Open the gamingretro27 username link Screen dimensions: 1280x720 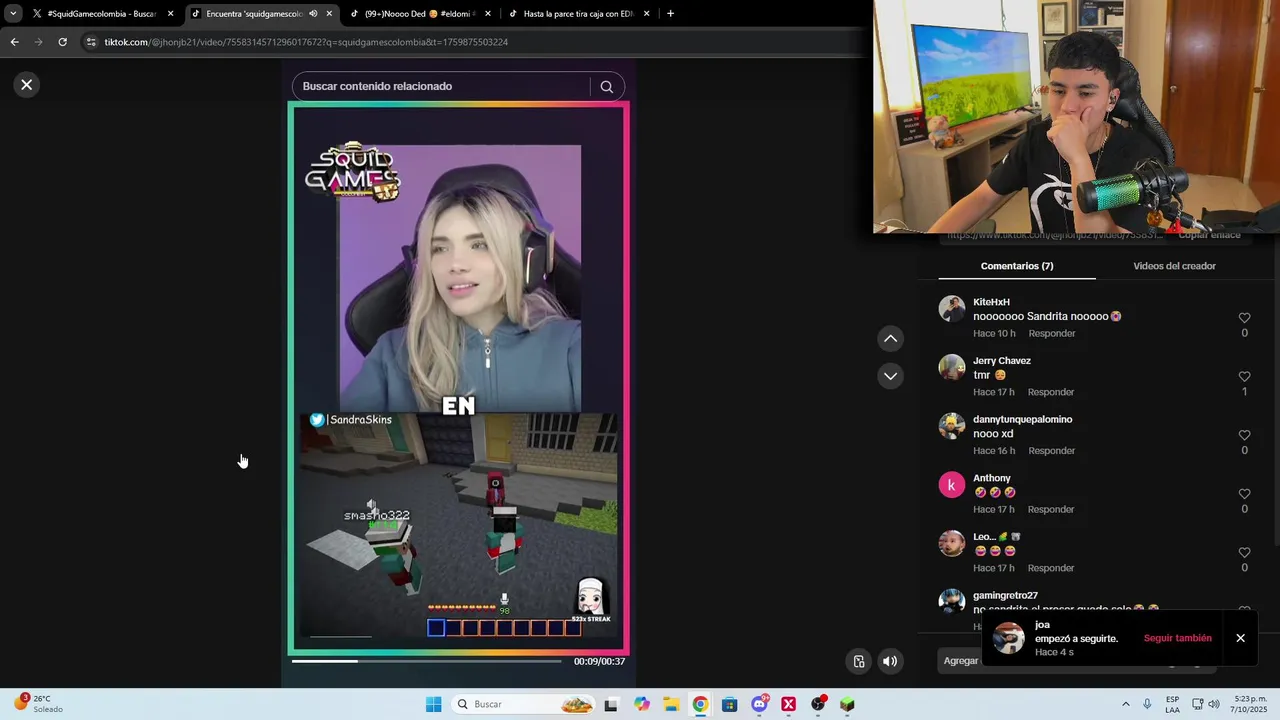point(1005,596)
